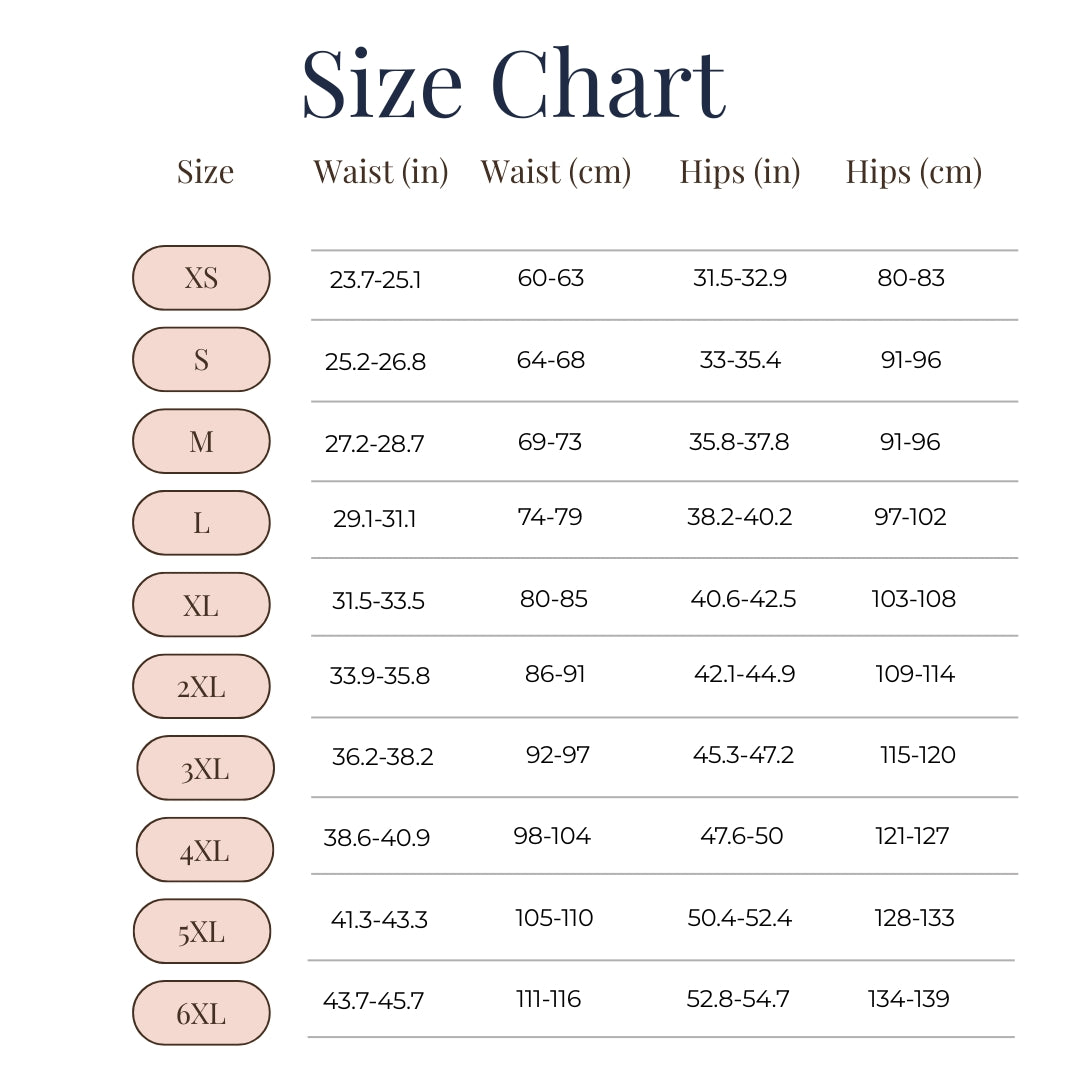
Task: Select the S size pill
Action: (x=201, y=360)
